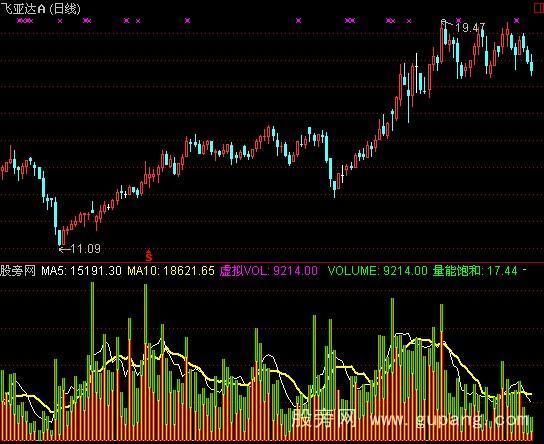The height and width of the screenshot is (444, 544).
Task: Select the 虚拟VOL: 9214.00 indicator label
Action: click(269, 271)
